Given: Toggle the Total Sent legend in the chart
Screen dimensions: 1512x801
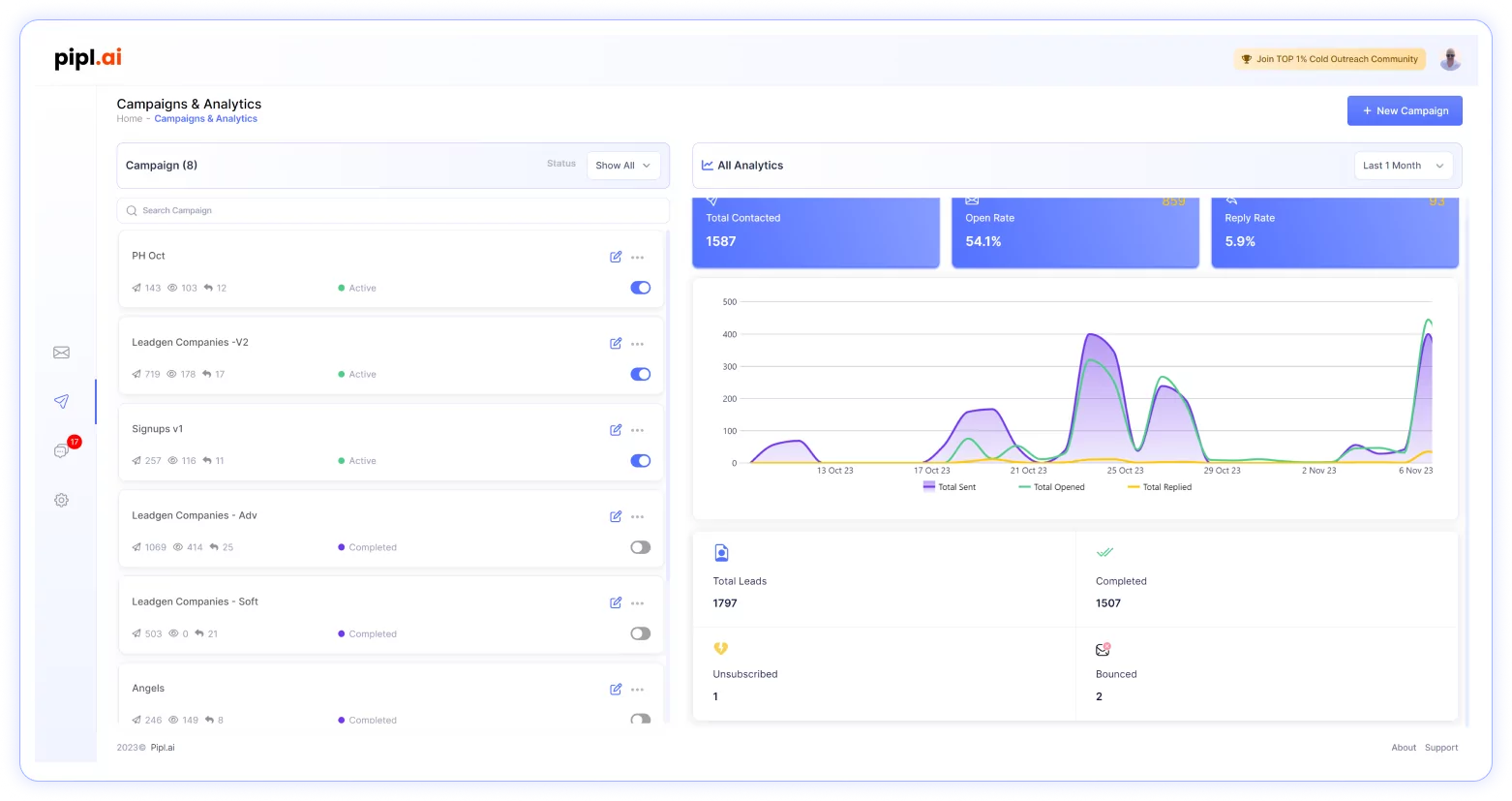Looking at the screenshot, I should (950, 486).
